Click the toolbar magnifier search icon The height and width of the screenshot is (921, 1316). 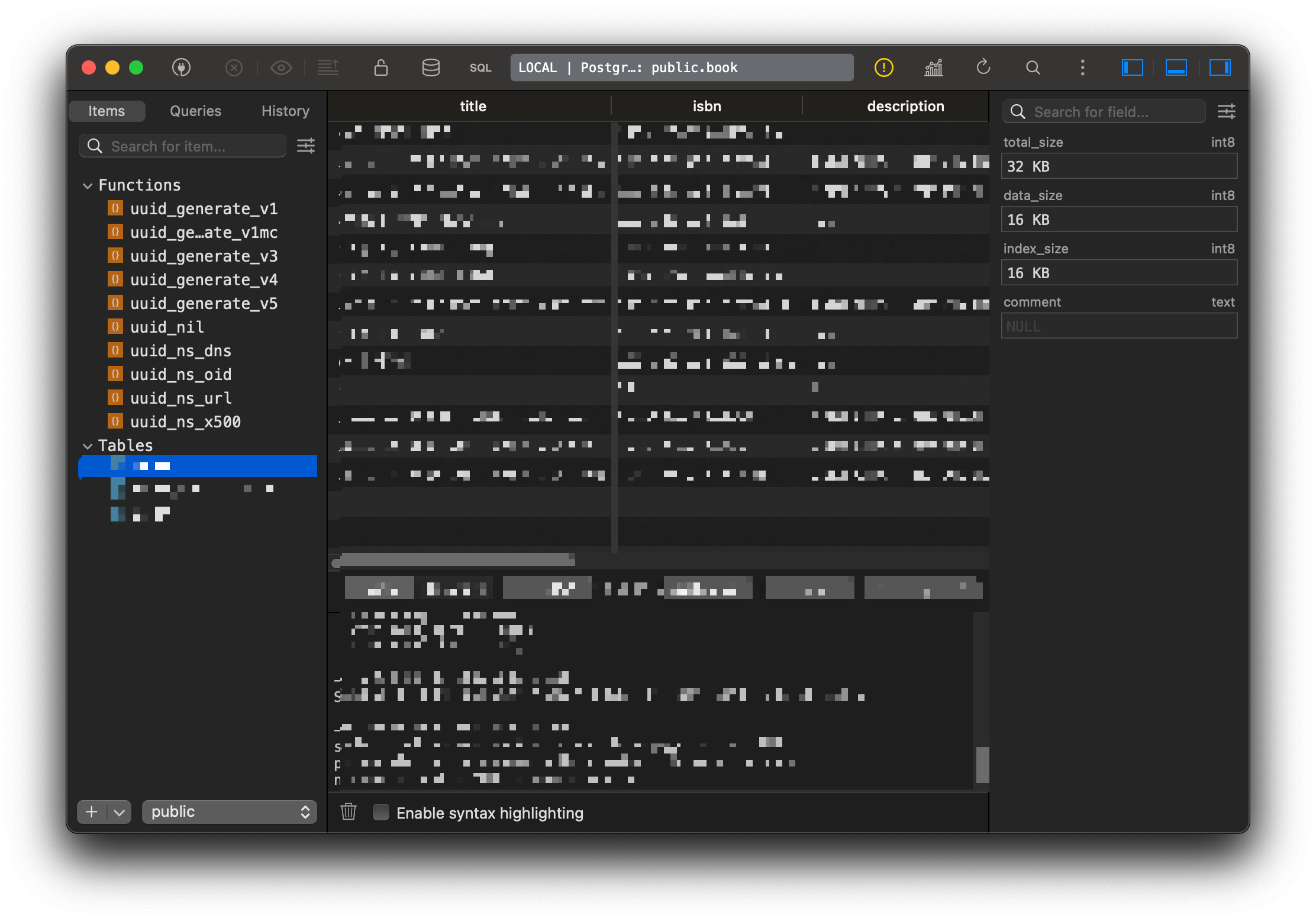pyautogui.click(x=1033, y=67)
